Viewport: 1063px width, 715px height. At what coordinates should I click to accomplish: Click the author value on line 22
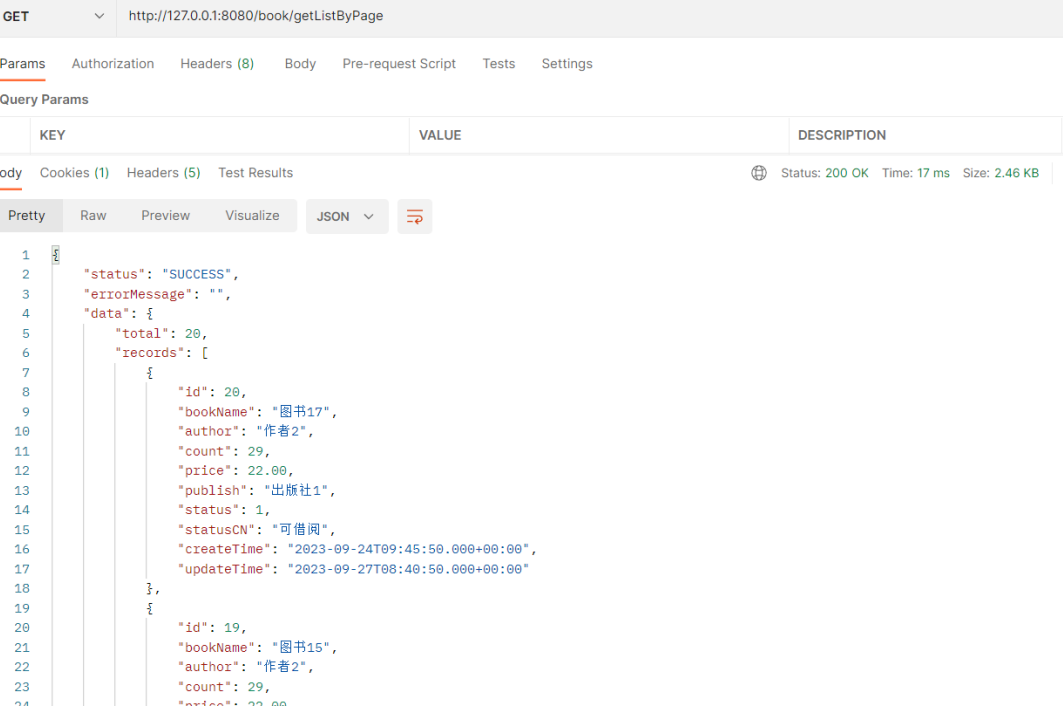(281, 668)
